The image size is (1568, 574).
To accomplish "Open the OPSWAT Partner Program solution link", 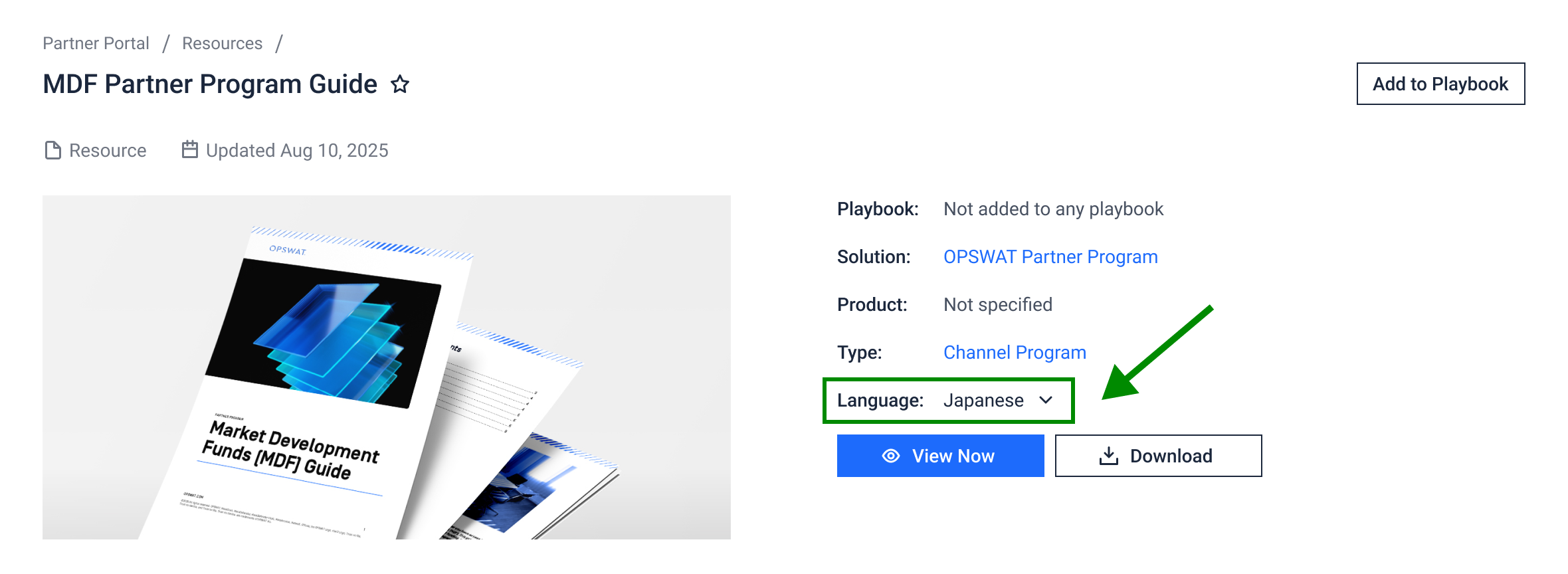I will tap(1050, 257).
